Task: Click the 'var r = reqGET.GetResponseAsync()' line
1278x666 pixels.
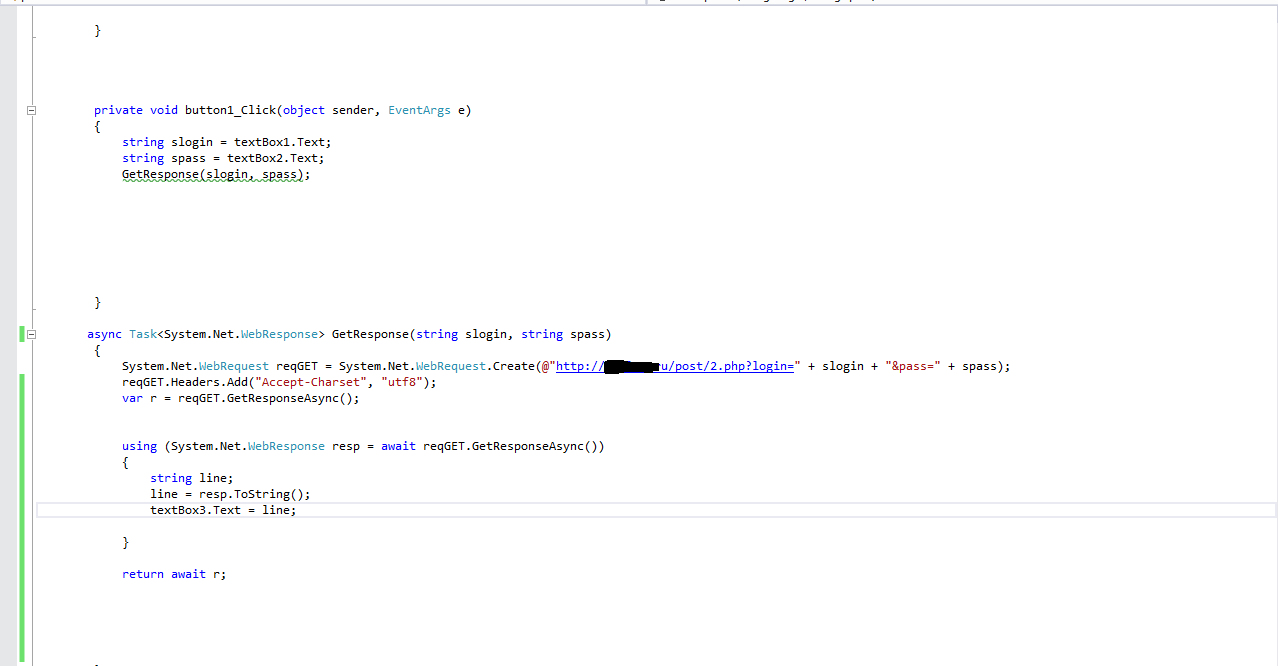Action: point(240,398)
